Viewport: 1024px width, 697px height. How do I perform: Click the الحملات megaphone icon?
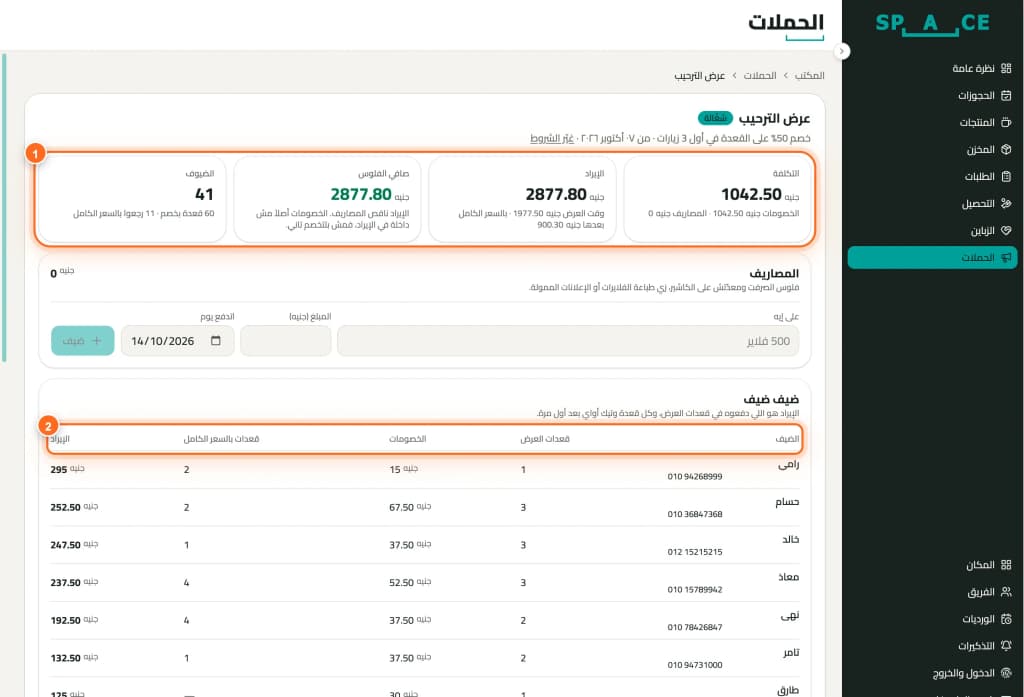tap(1006, 257)
